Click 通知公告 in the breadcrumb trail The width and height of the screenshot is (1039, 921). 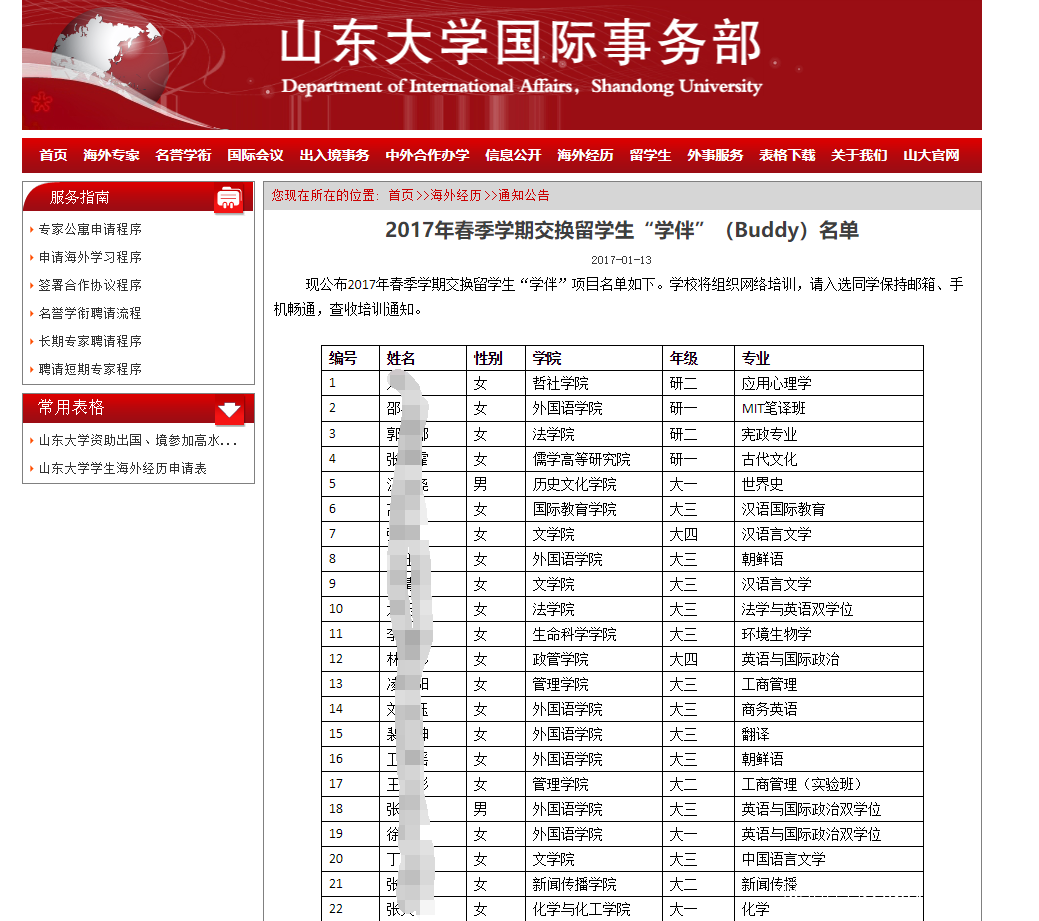524,195
